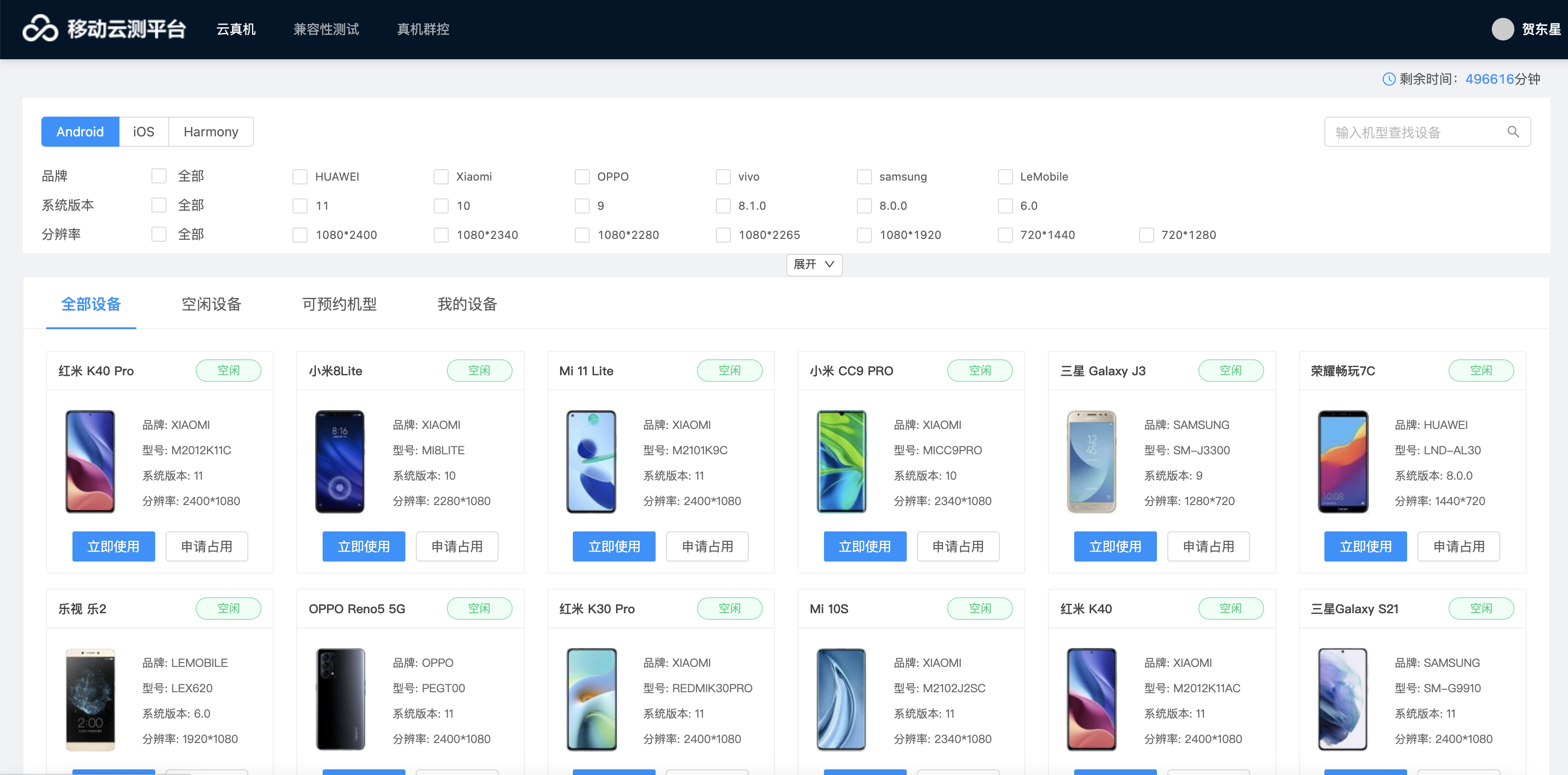The image size is (1568, 775).
Task: Open the 兼容性测试 menu
Action: point(326,29)
